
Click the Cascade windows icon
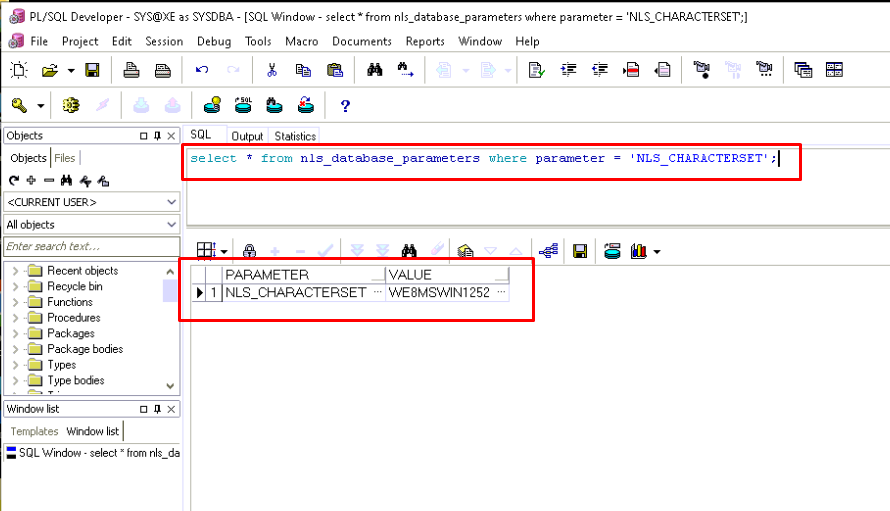pos(803,70)
